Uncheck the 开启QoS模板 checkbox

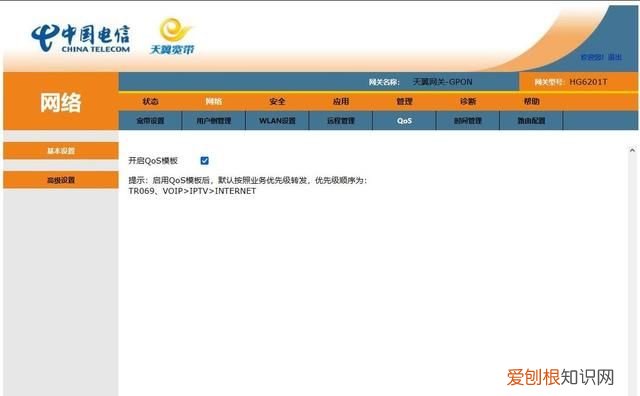point(204,160)
